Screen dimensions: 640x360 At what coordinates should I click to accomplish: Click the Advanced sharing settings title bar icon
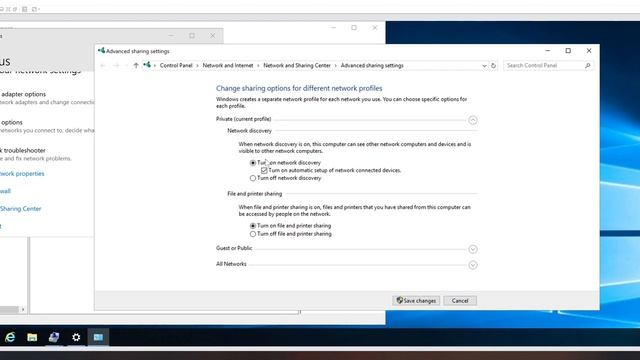pos(101,51)
